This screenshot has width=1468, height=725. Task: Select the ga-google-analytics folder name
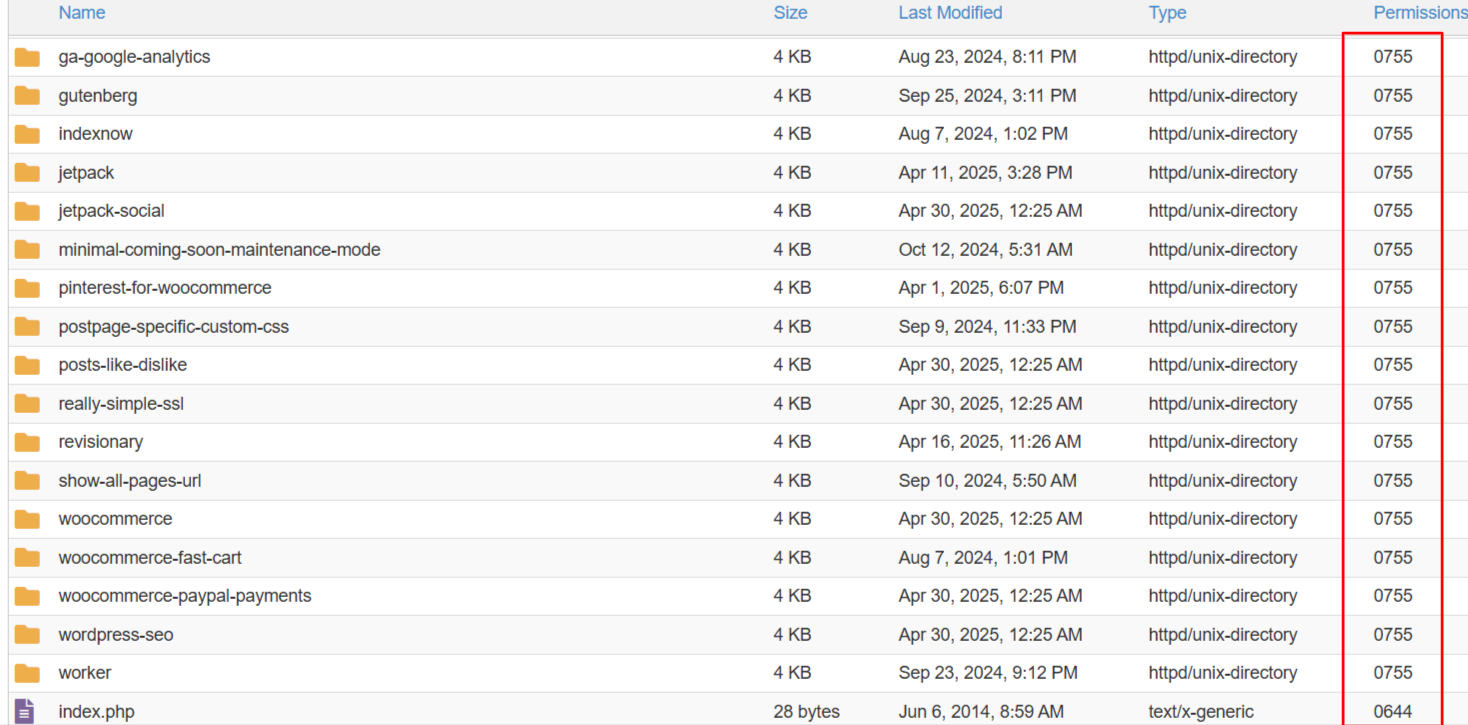[x=134, y=57]
